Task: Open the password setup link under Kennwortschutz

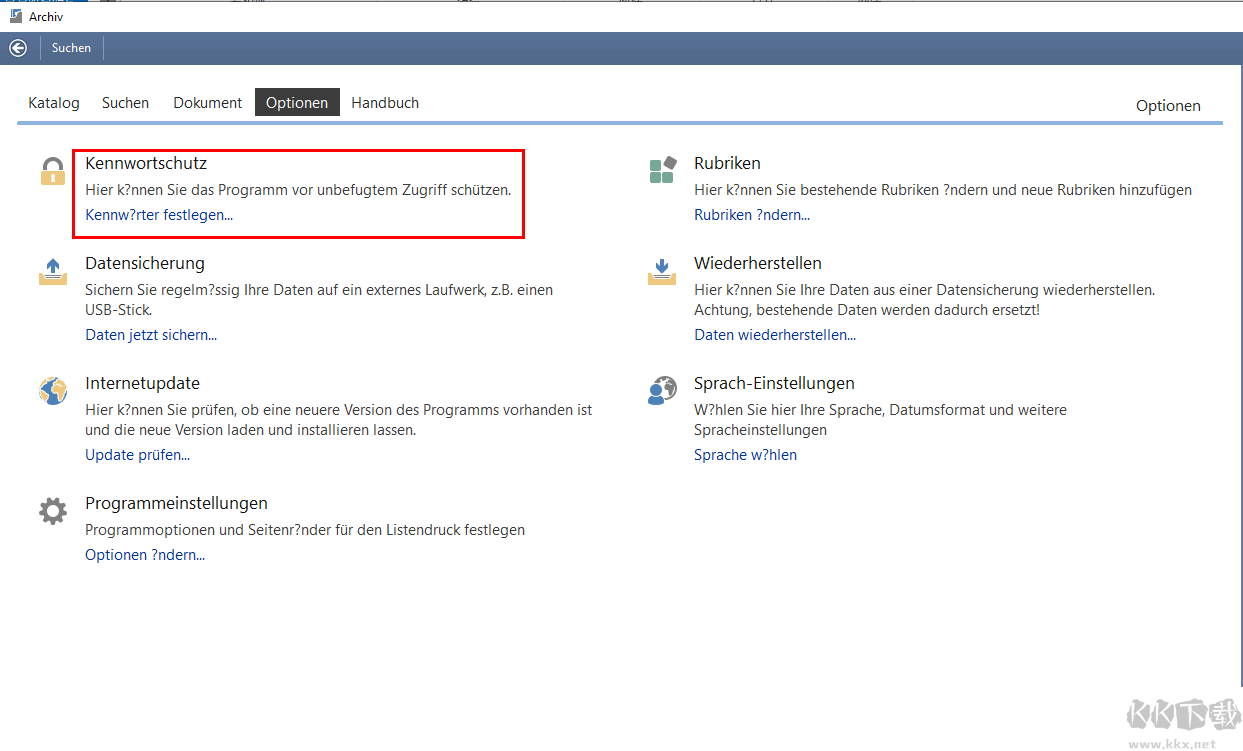Action: (x=159, y=215)
